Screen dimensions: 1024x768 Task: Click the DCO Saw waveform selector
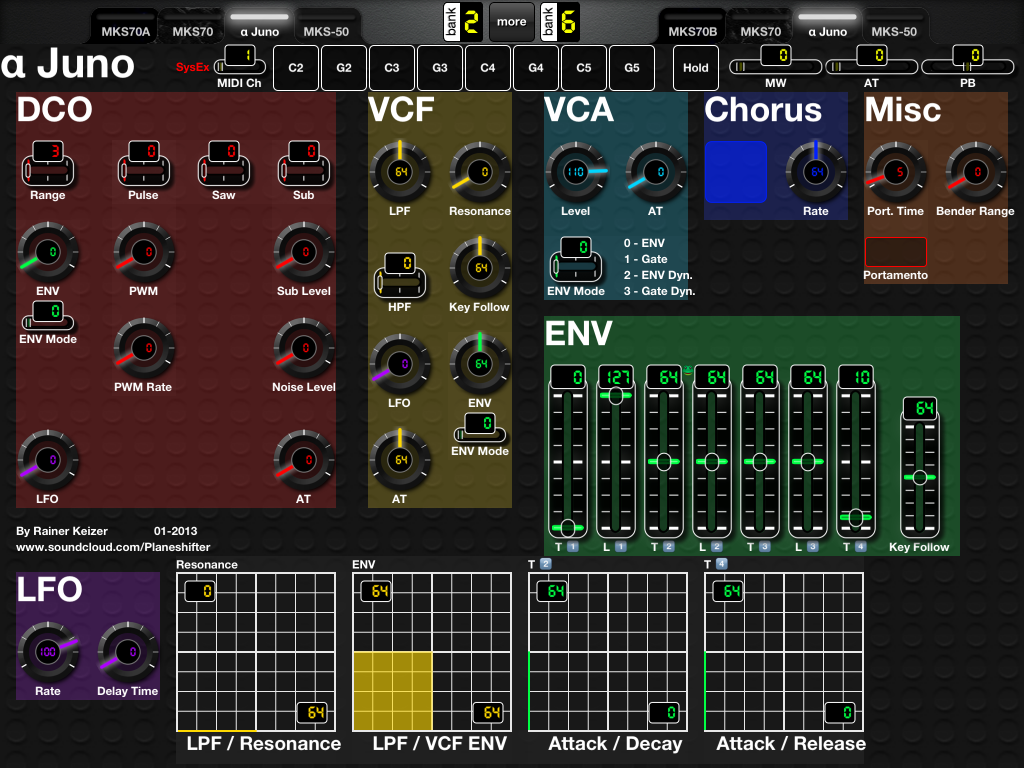point(224,163)
